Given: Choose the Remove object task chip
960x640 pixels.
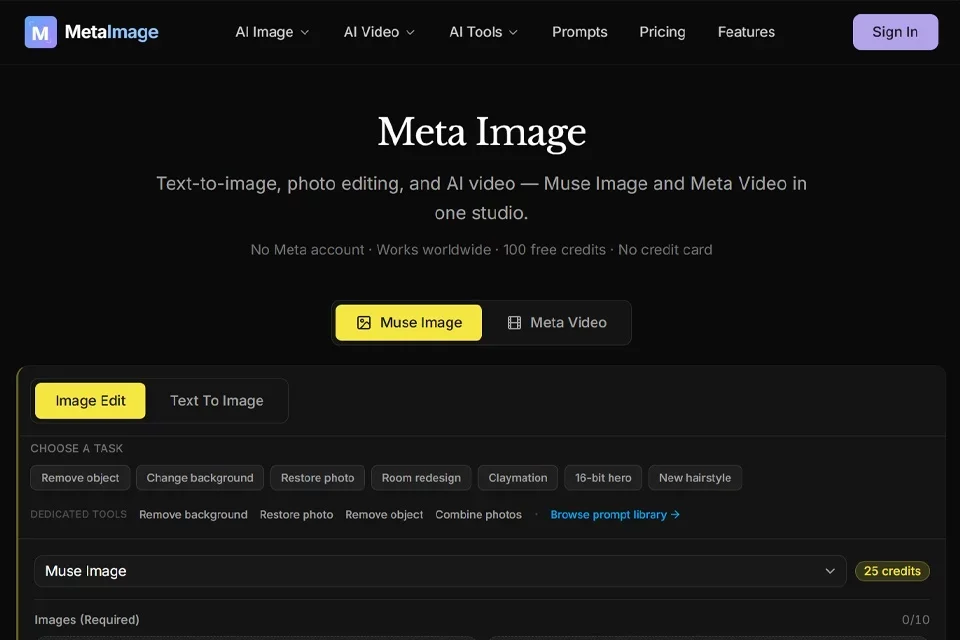Looking at the screenshot, I should coord(80,478).
